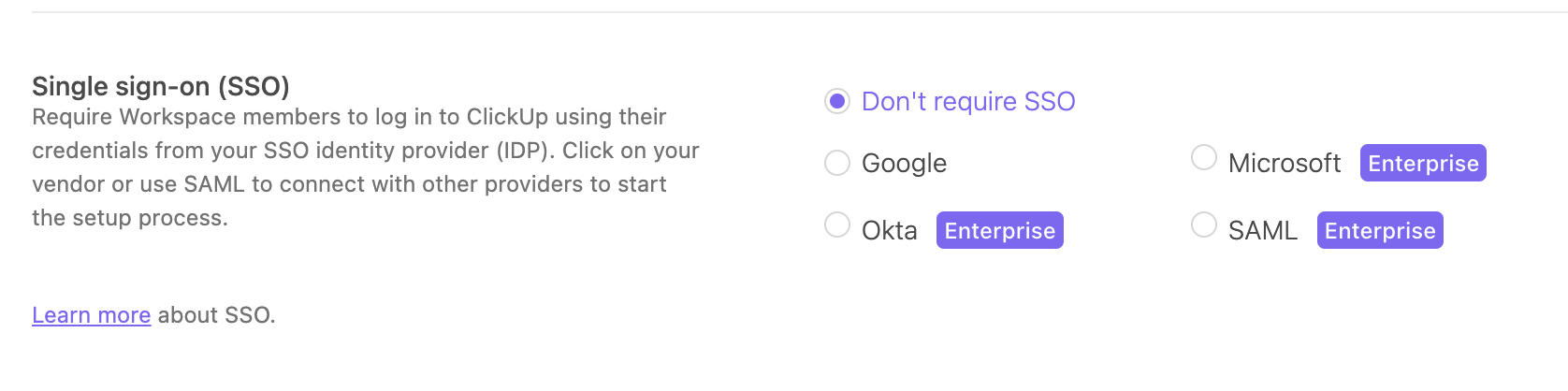Image resolution: width=1568 pixels, height=391 pixels.
Task: Click the SSO description paragraph
Action: pos(365,167)
